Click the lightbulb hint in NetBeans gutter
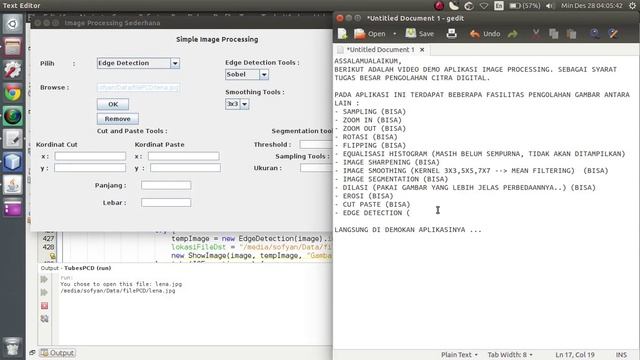Viewport: 640px width, 360px height. pos(52,256)
